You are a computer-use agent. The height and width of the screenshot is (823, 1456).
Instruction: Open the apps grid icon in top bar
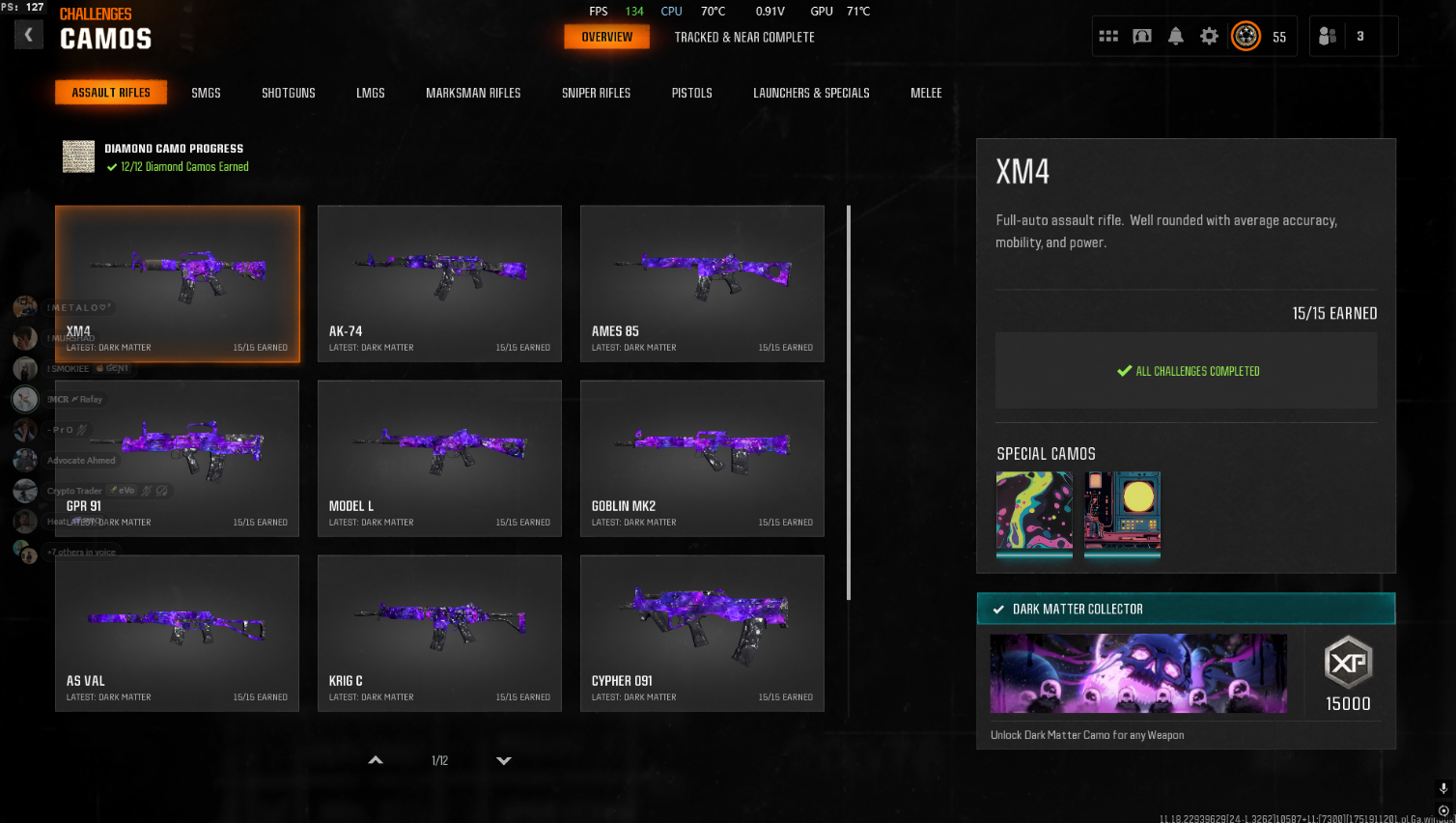coord(1107,35)
